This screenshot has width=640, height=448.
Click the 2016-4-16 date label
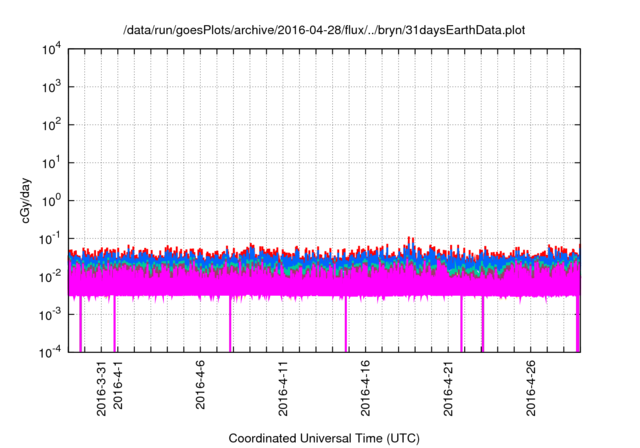coord(365,388)
